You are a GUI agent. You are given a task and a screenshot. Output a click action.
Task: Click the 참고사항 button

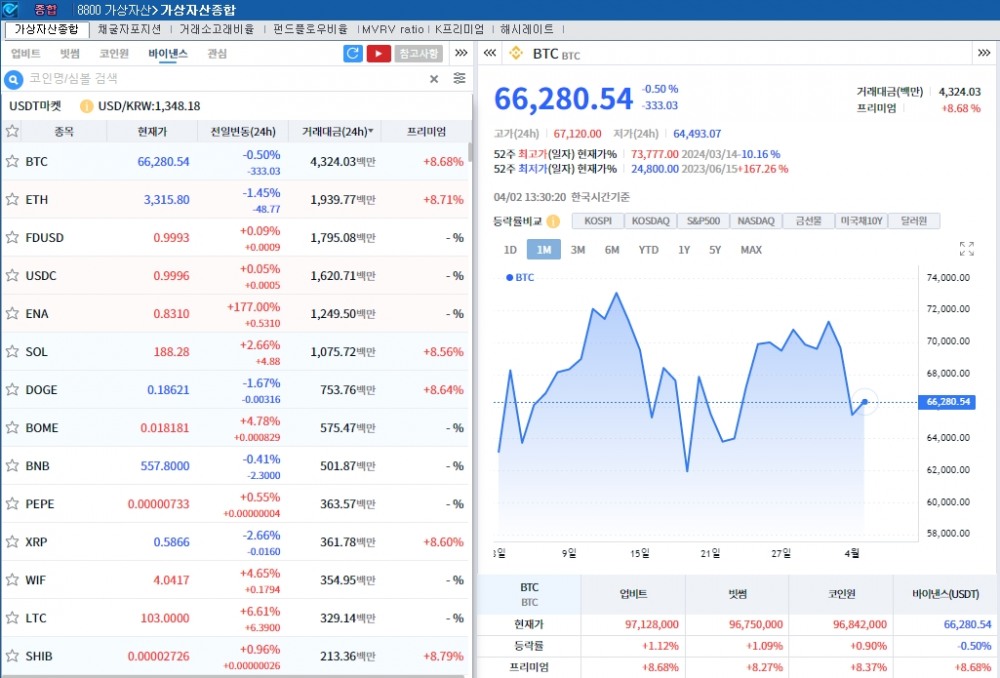click(416, 53)
